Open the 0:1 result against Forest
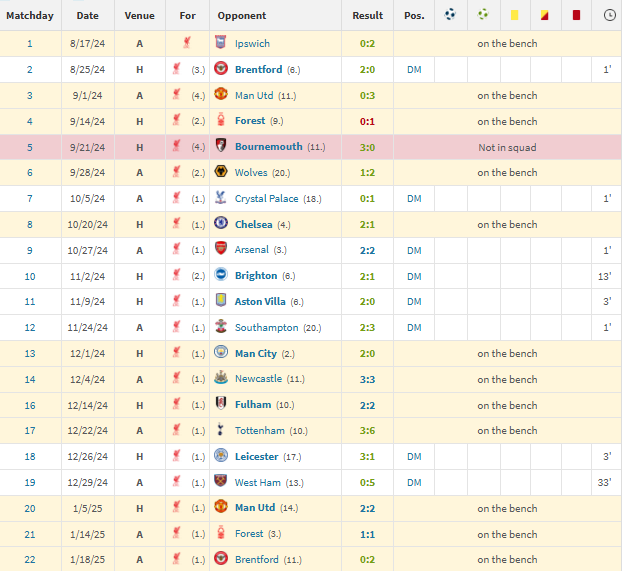This screenshot has height=571, width=622. pos(367,121)
